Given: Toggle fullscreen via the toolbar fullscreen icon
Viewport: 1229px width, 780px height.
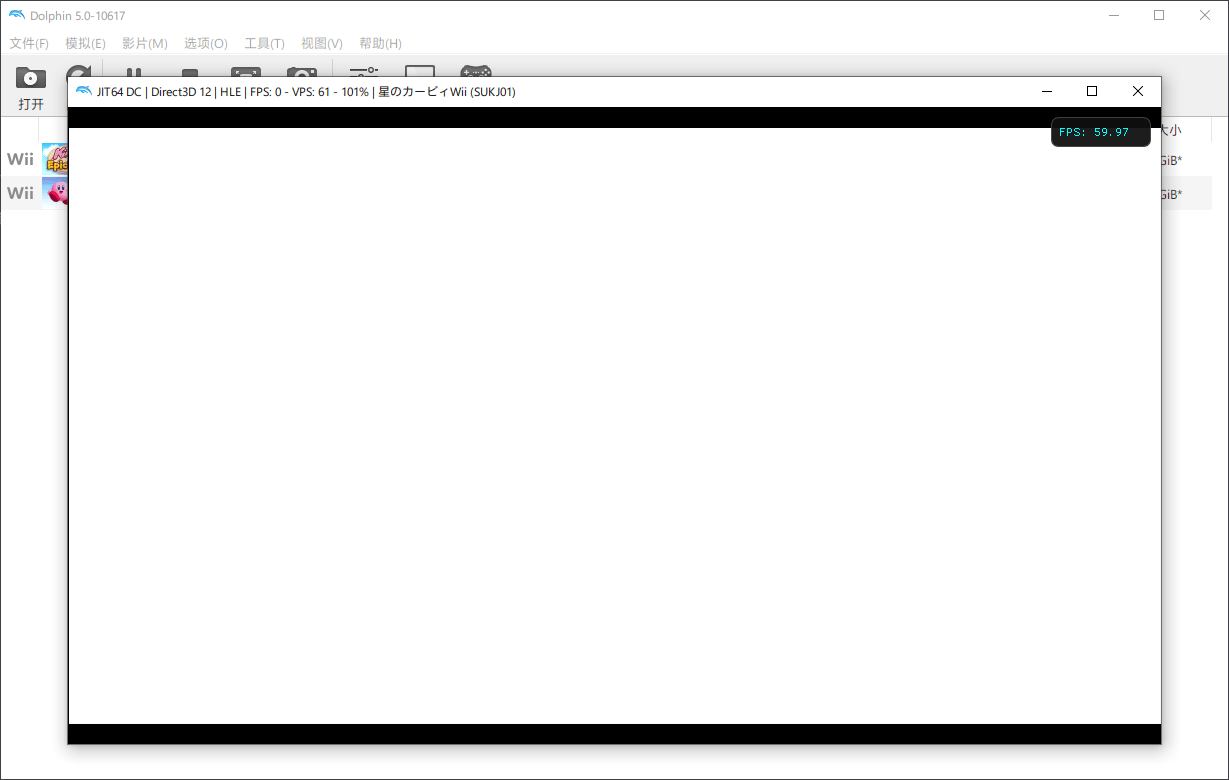Looking at the screenshot, I should tap(245, 72).
